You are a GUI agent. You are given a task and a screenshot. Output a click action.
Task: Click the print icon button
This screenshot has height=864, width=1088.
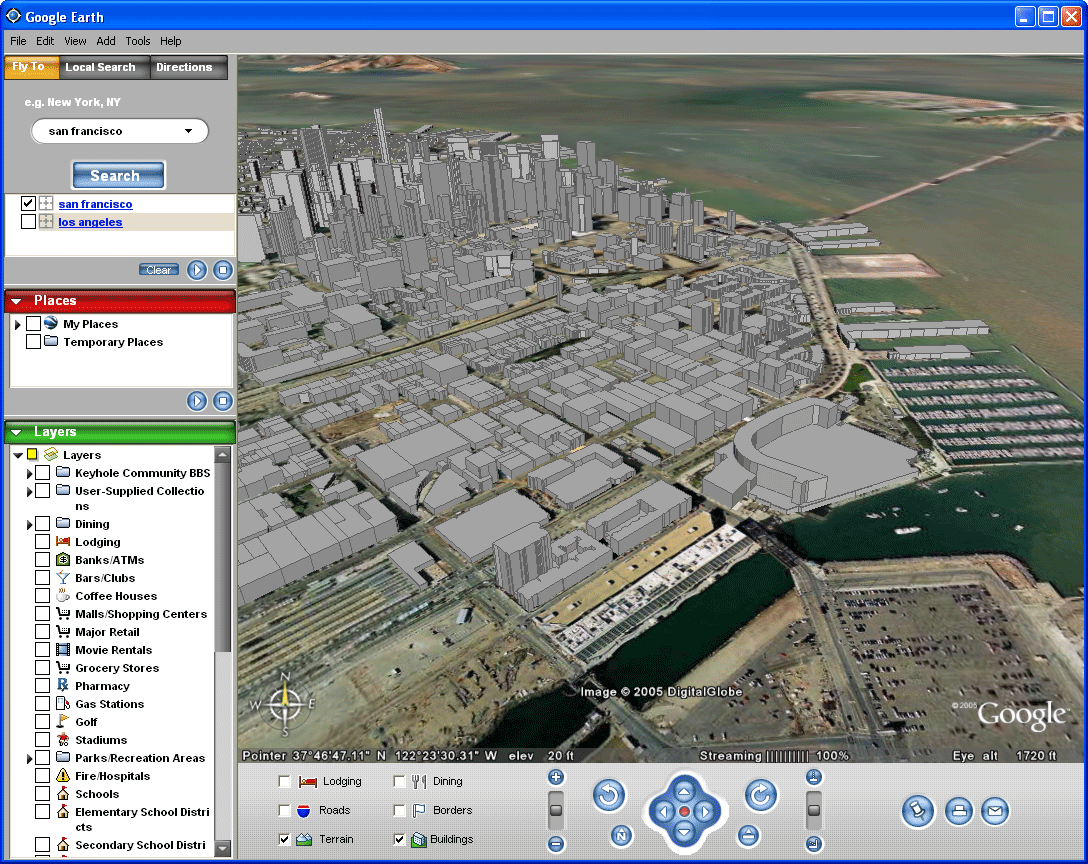pyautogui.click(x=959, y=811)
